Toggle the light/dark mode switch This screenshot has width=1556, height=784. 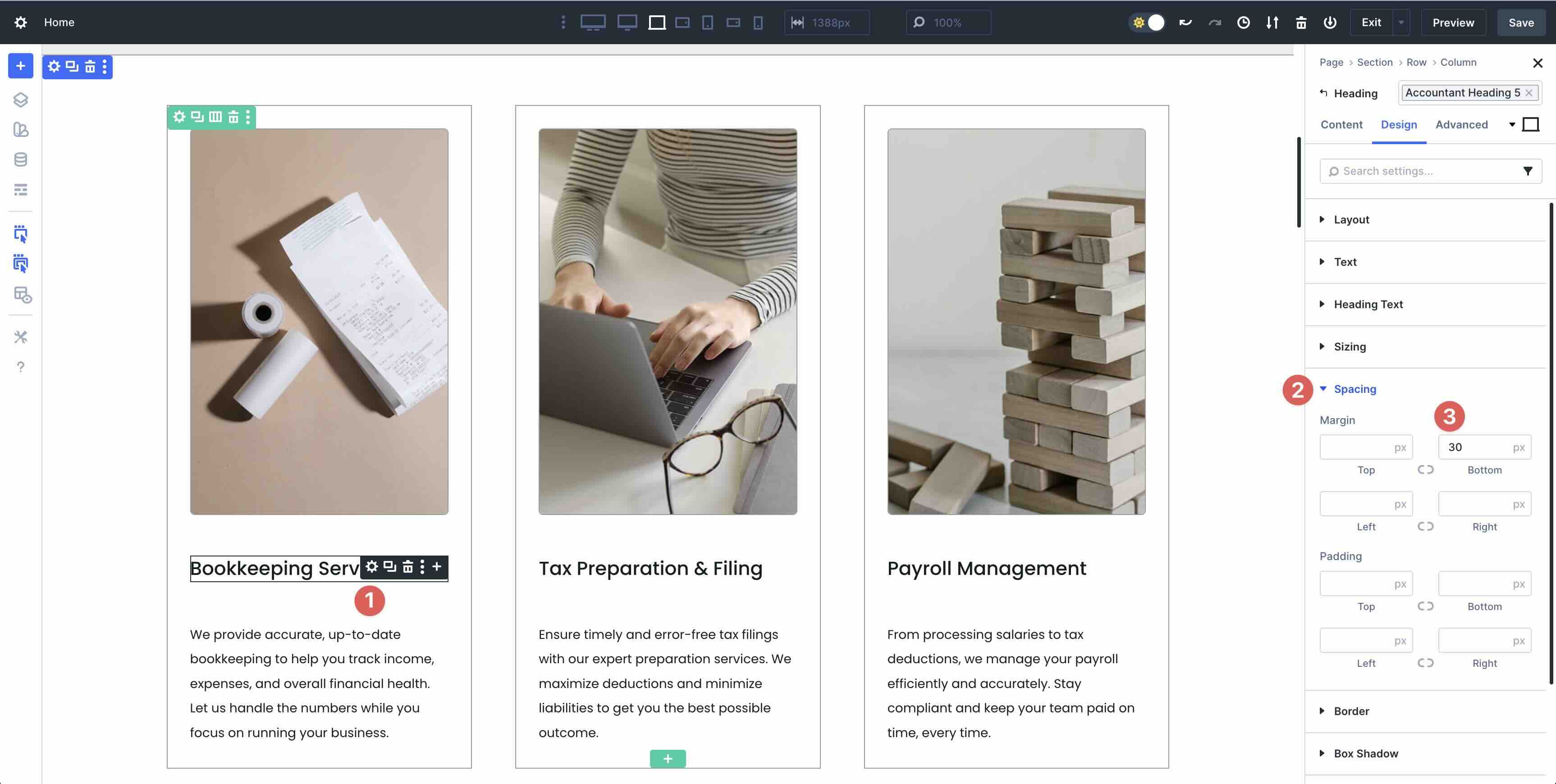[x=1147, y=23]
